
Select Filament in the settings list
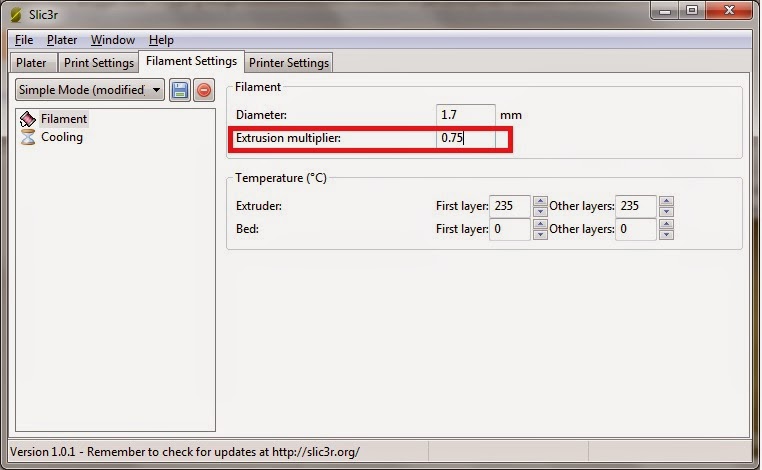point(64,119)
